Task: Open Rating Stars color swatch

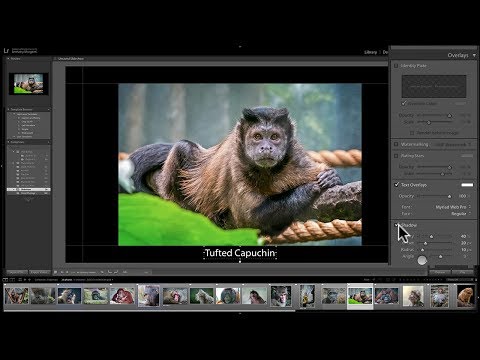Action: [x=467, y=156]
